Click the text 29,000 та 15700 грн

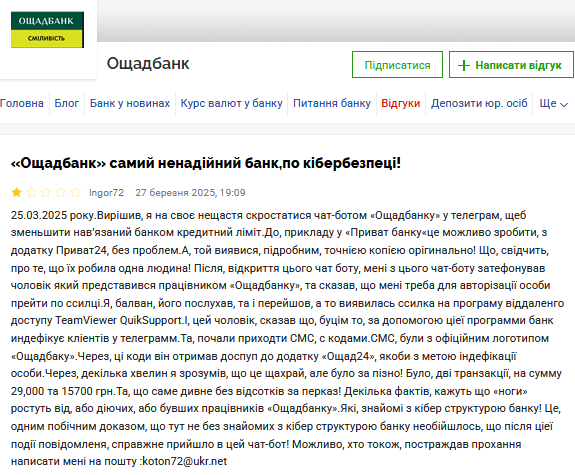click(63, 391)
